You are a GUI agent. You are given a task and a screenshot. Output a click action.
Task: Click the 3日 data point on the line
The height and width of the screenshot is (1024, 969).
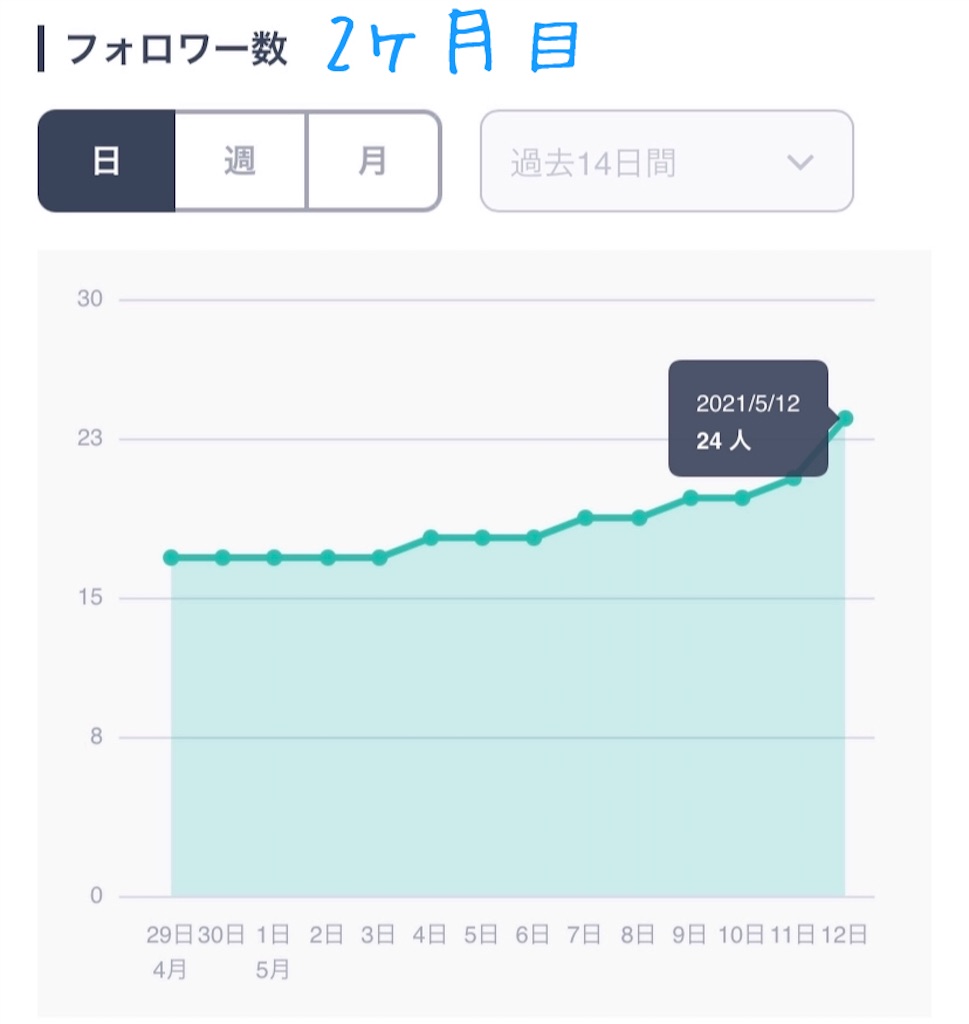(x=379, y=558)
